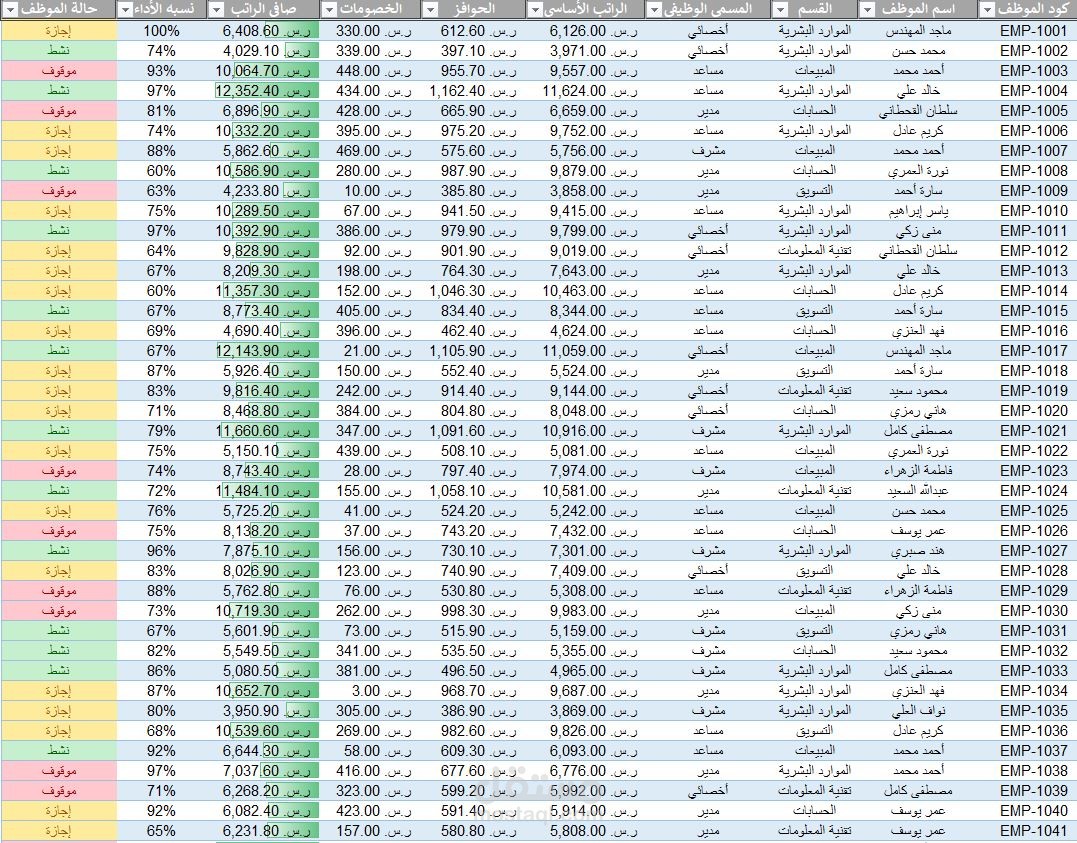Open the filter dropdown for اسم الموظف column
Viewport: 1077px width, 843px height.
(868, 10)
